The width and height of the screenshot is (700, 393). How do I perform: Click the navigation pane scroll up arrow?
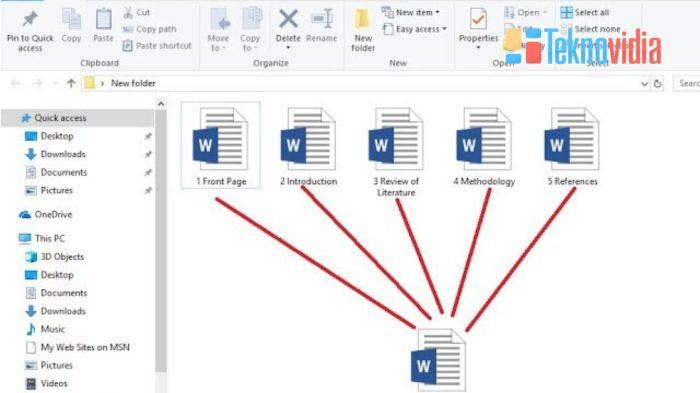[161, 104]
